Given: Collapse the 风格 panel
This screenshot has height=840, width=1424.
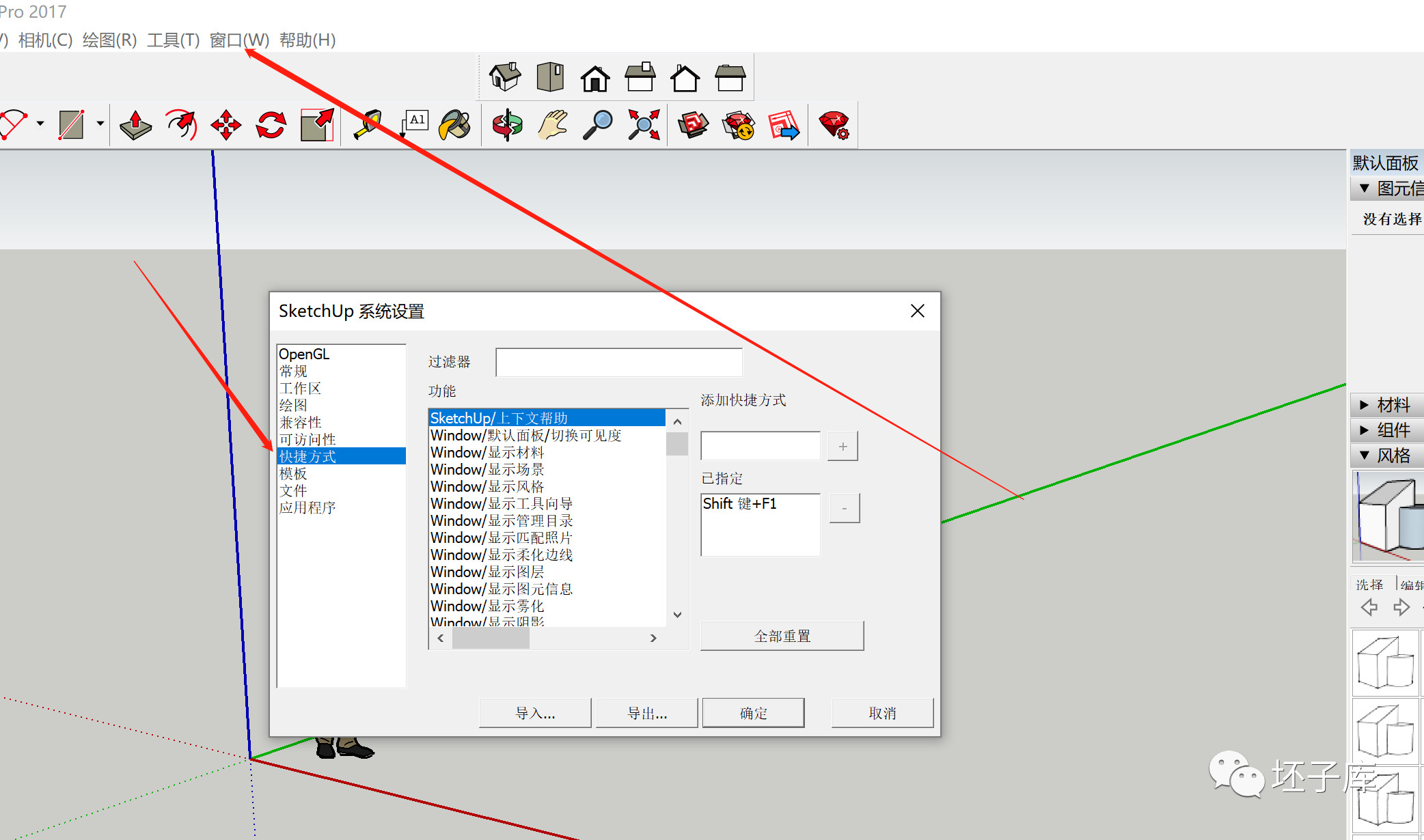Looking at the screenshot, I should pos(1387,456).
